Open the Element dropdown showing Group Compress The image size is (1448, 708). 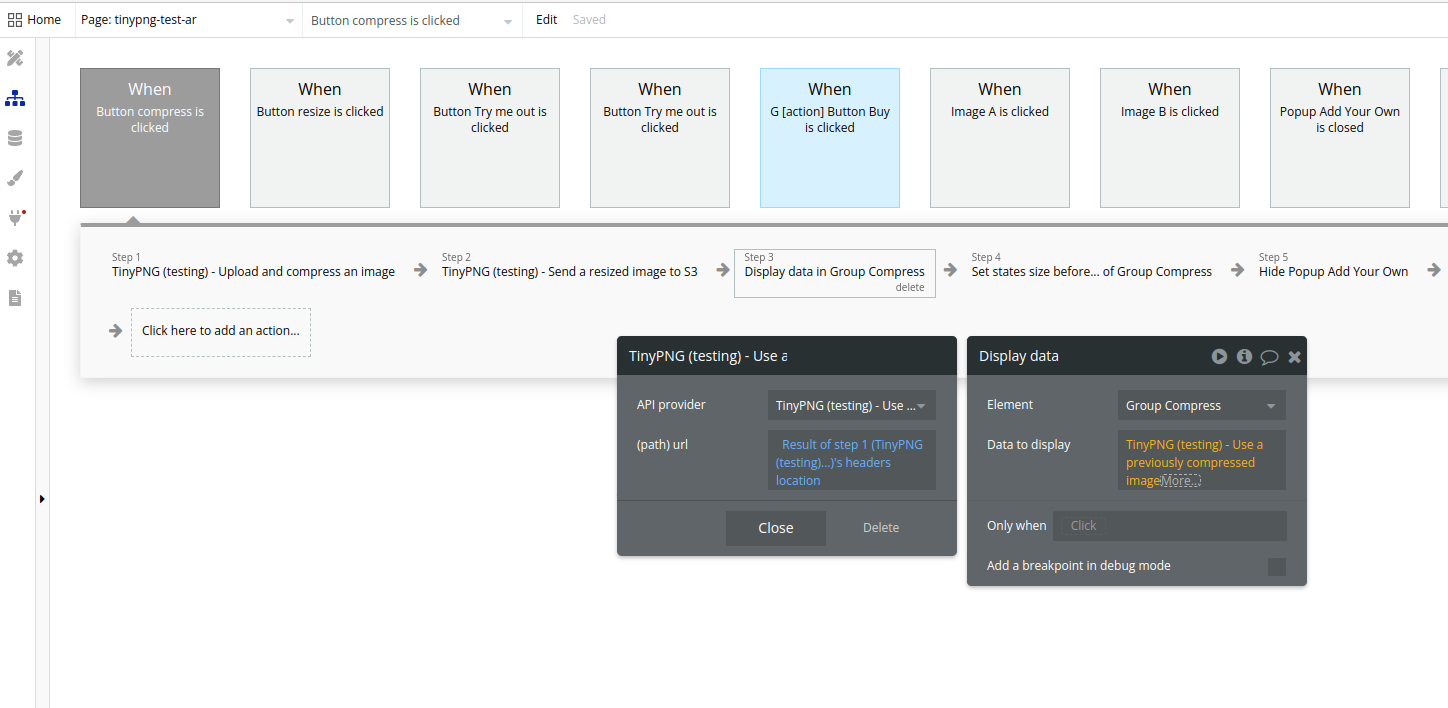pyautogui.click(x=1202, y=405)
